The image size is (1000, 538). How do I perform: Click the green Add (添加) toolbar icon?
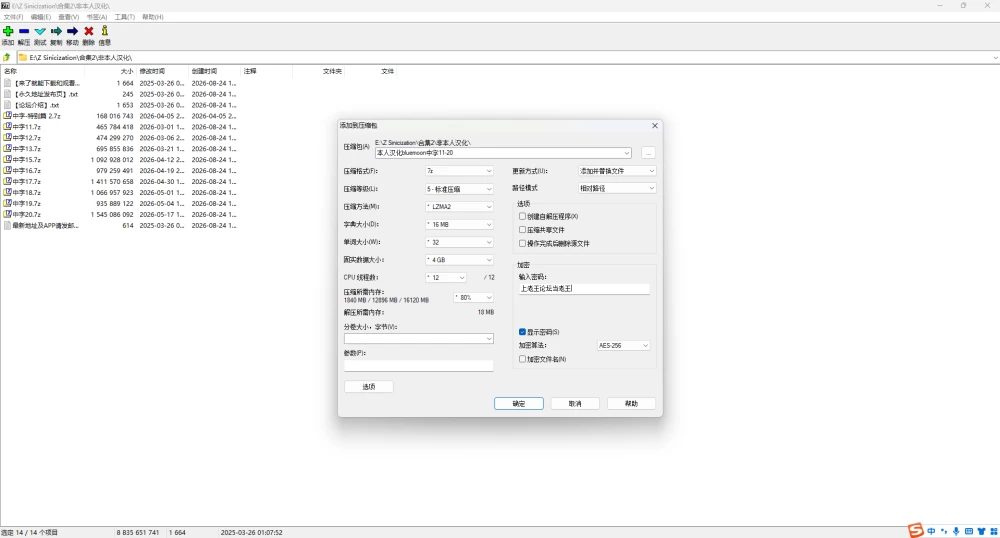point(8,31)
